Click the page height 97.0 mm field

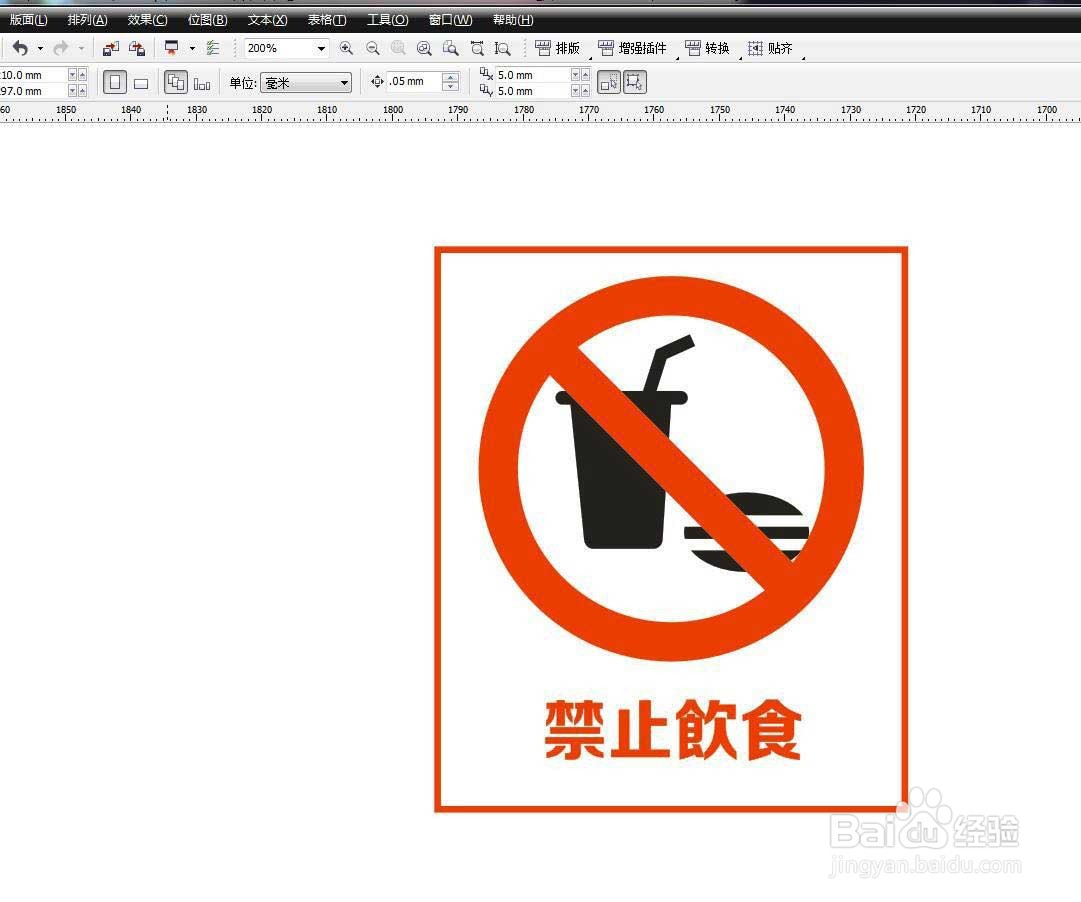(x=33, y=90)
